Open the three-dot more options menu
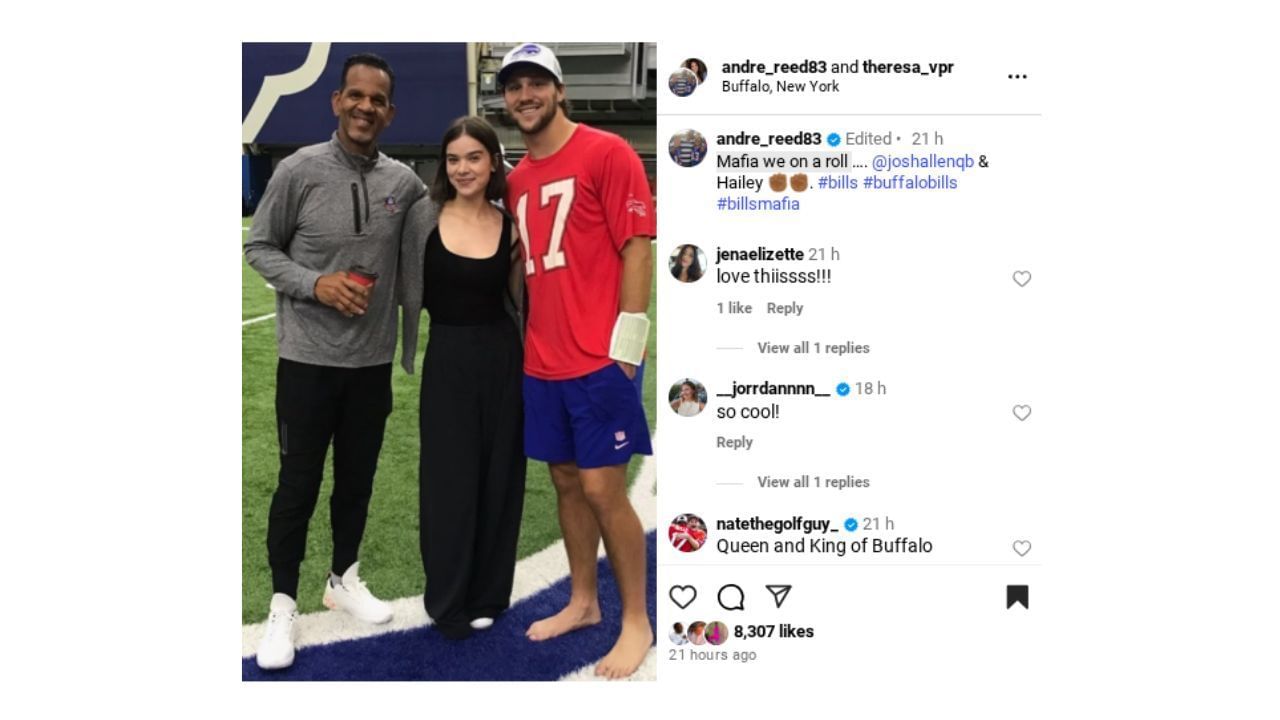This screenshot has height=720, width=1280. click(1017, 77)
